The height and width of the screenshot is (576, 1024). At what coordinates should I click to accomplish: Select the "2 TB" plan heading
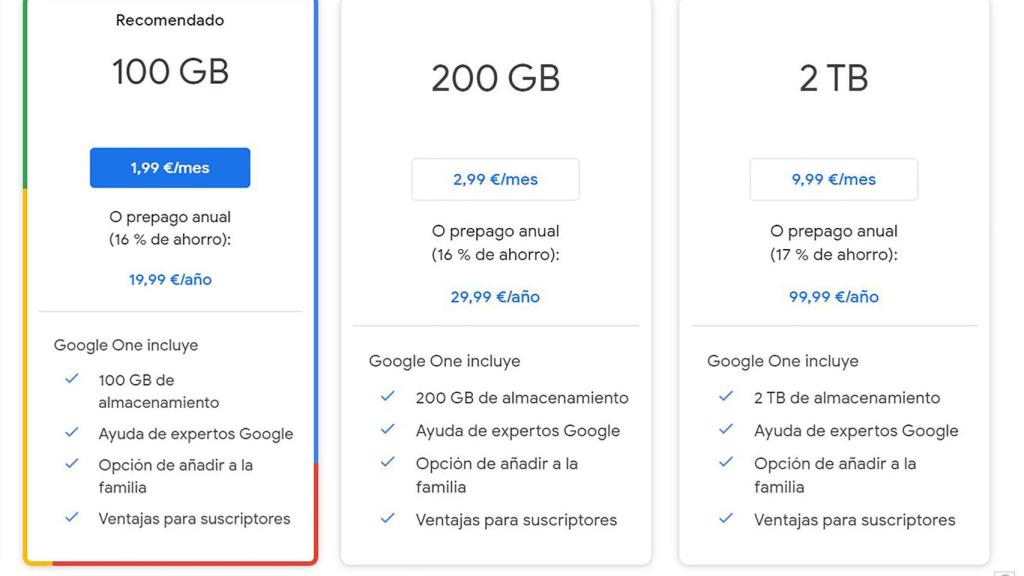point(831,78)
